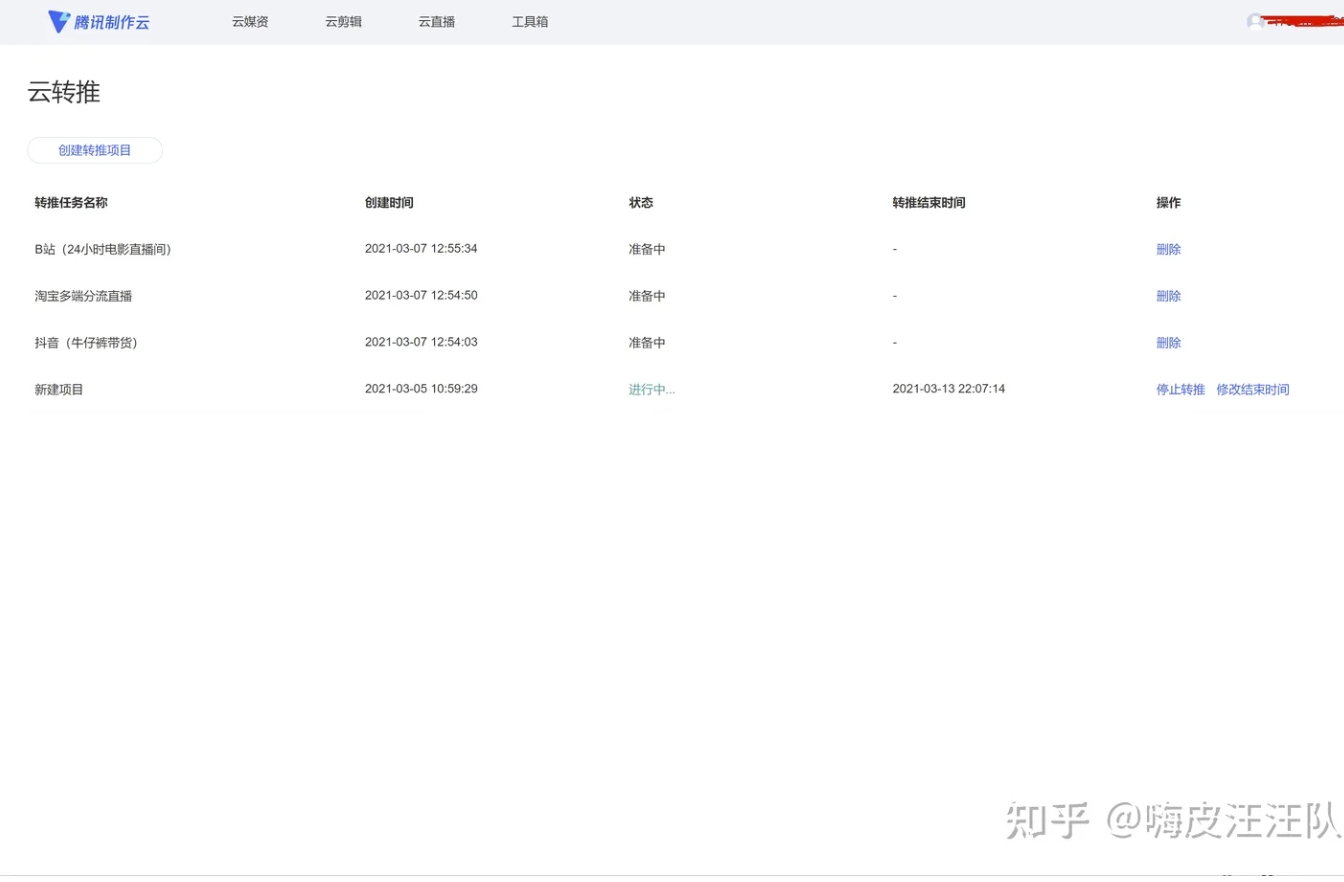Click the 创建转推项目 button

click(95, 151)
